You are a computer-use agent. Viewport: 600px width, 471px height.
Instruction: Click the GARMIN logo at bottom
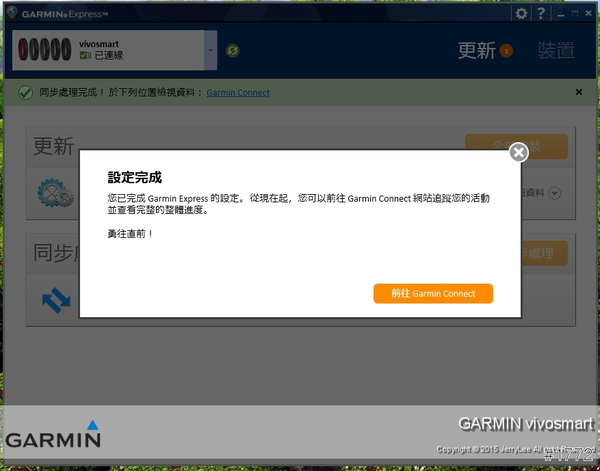coord(53,434)
